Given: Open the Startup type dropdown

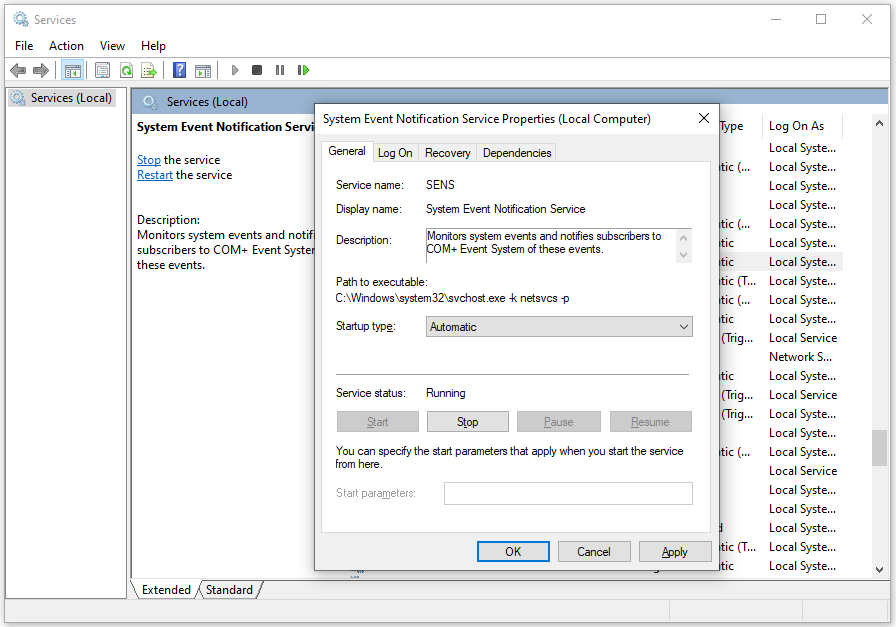Looking at the screenshot, I should [x=559, y=327].
